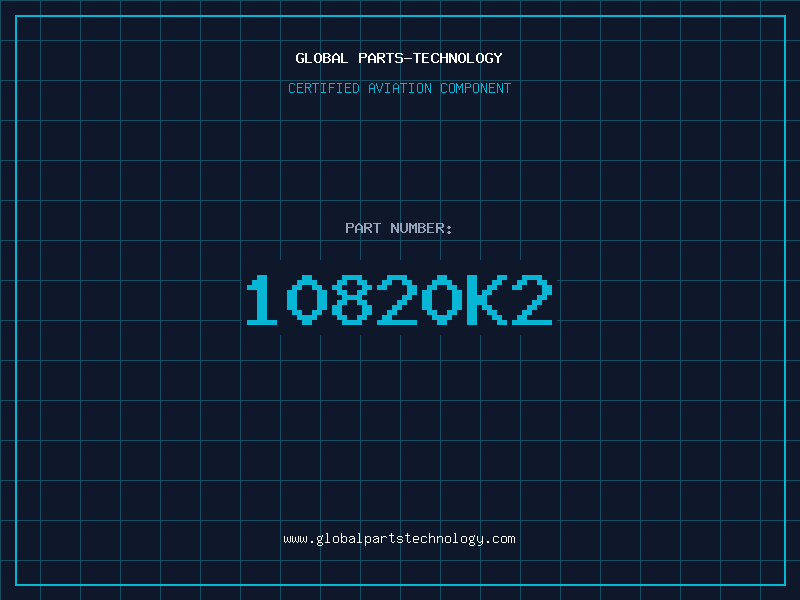Click the PART NUMBER: label
This screenshot has height=600, width=800.
(x=399, y=228)
